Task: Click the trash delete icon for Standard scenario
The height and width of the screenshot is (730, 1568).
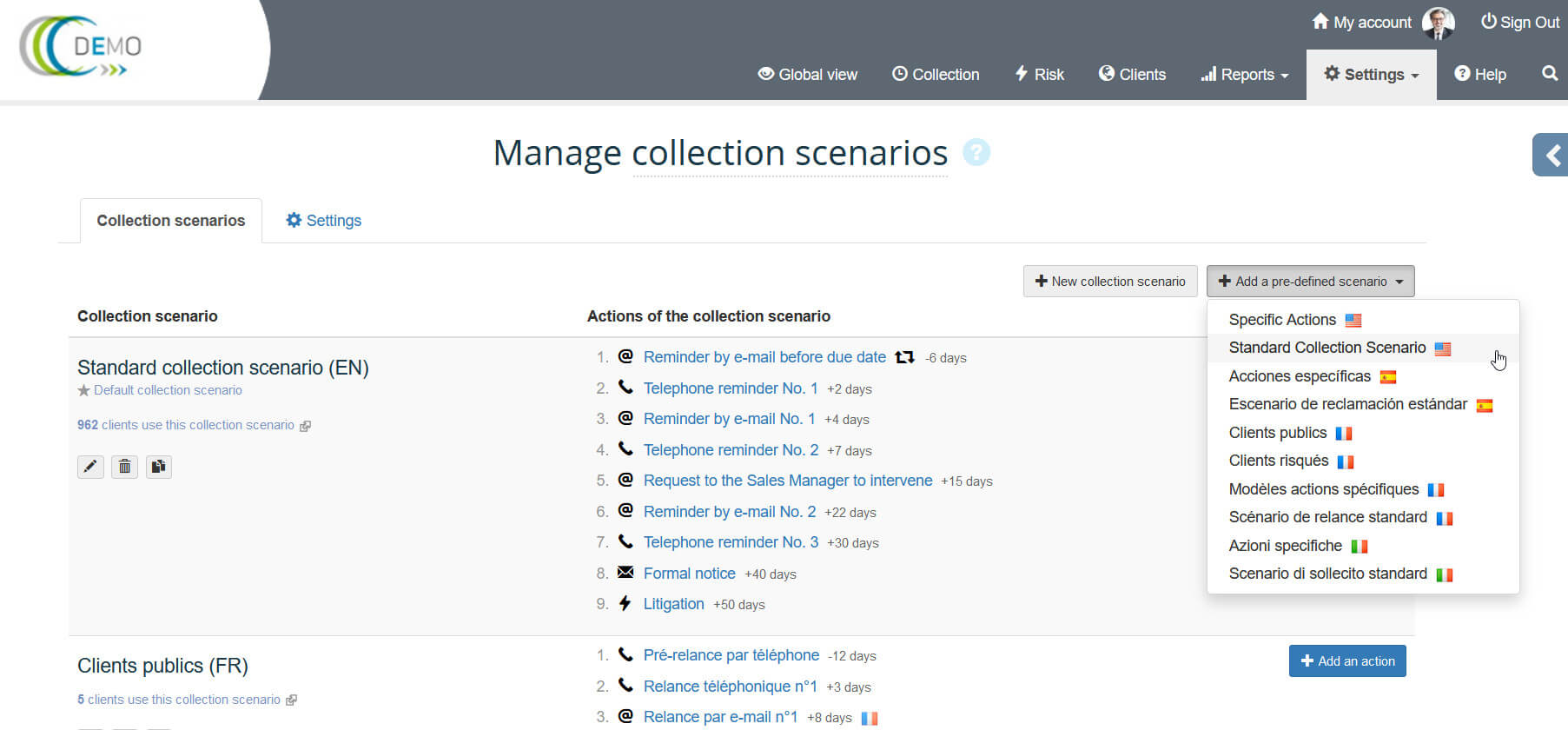Action: pos(125,468)
